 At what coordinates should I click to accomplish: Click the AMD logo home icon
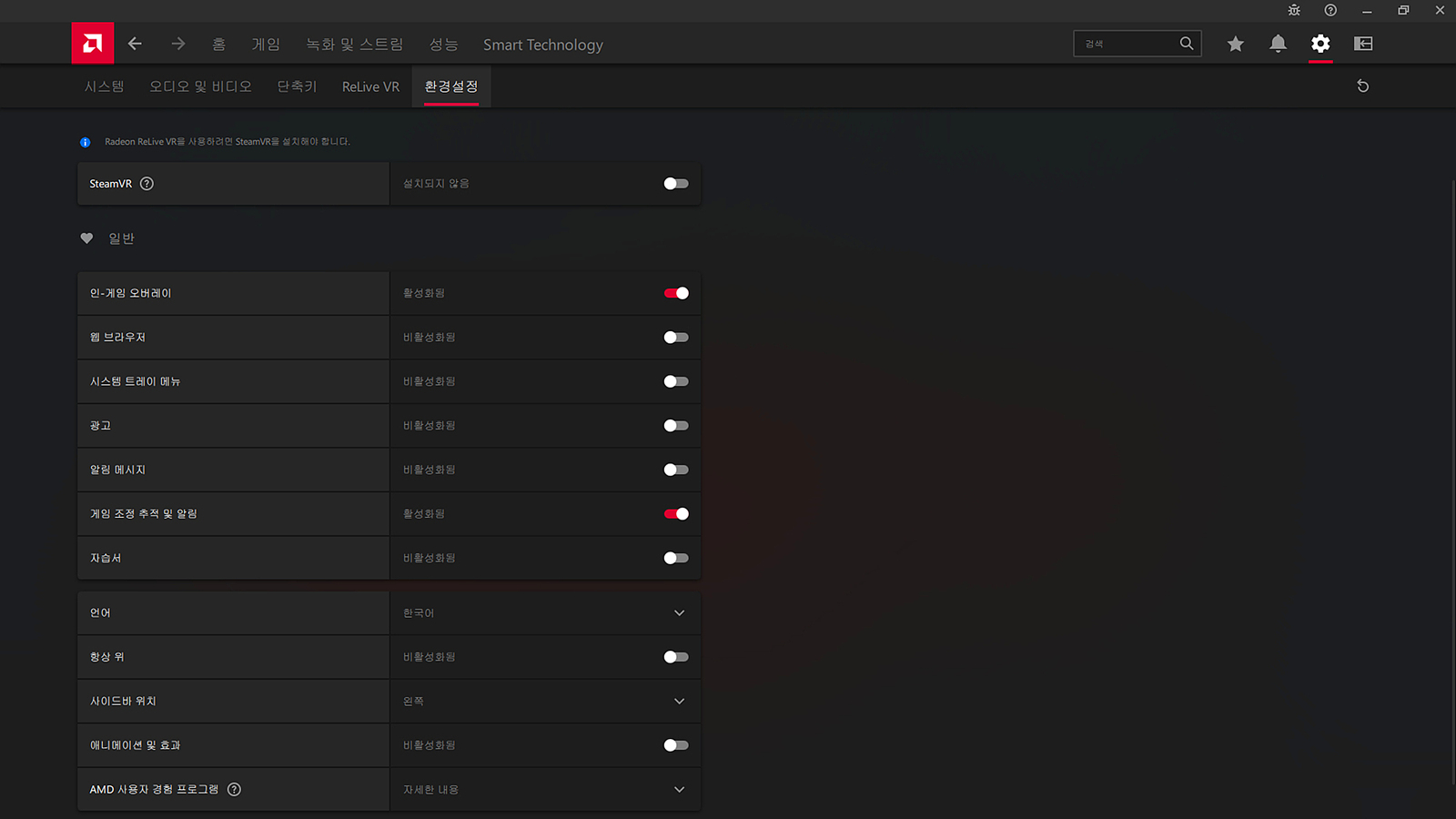93,44
